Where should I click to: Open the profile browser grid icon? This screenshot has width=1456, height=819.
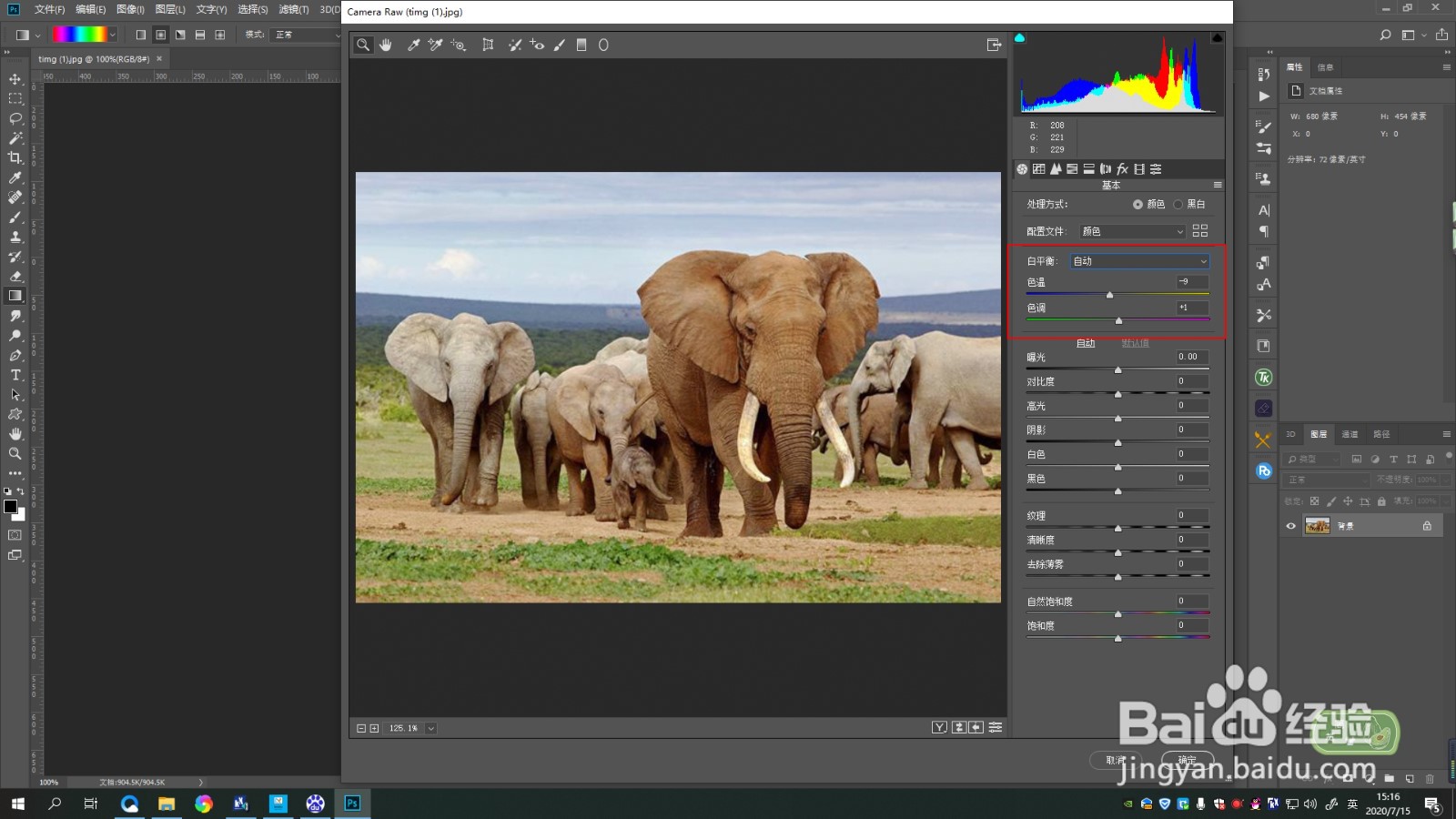(1200, 231)
